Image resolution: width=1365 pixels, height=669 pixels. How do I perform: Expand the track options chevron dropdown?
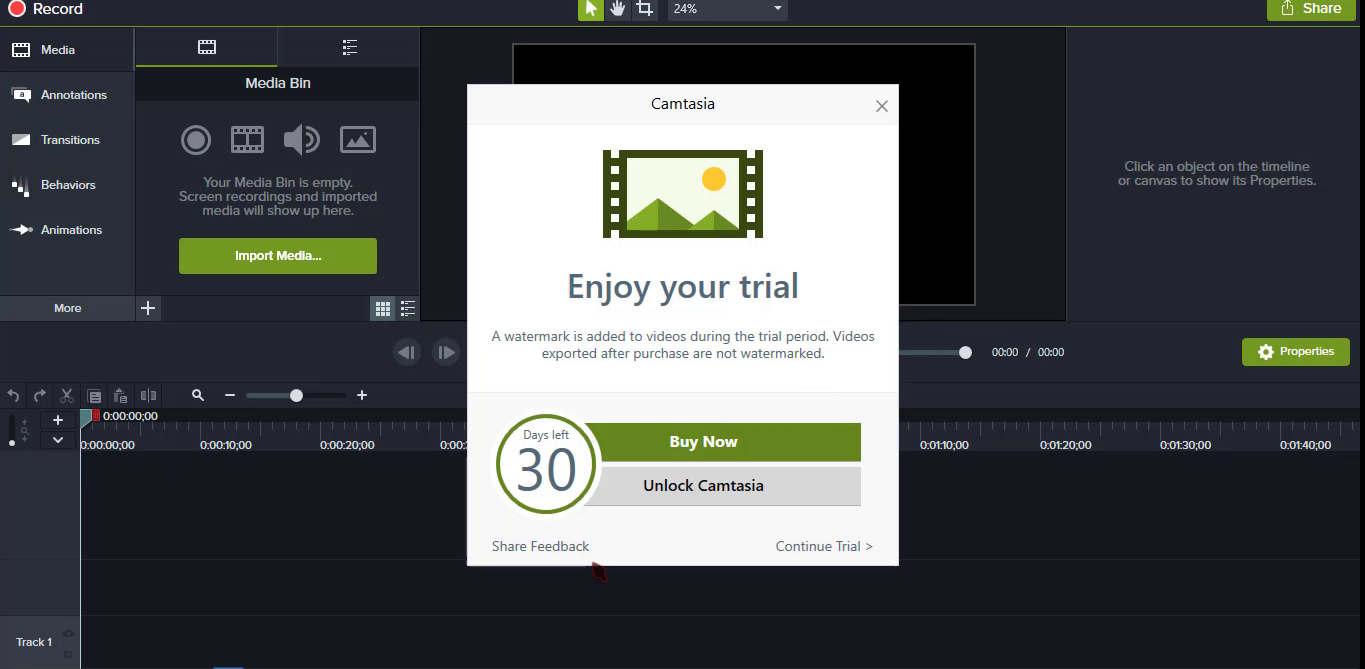pos(58,439)
